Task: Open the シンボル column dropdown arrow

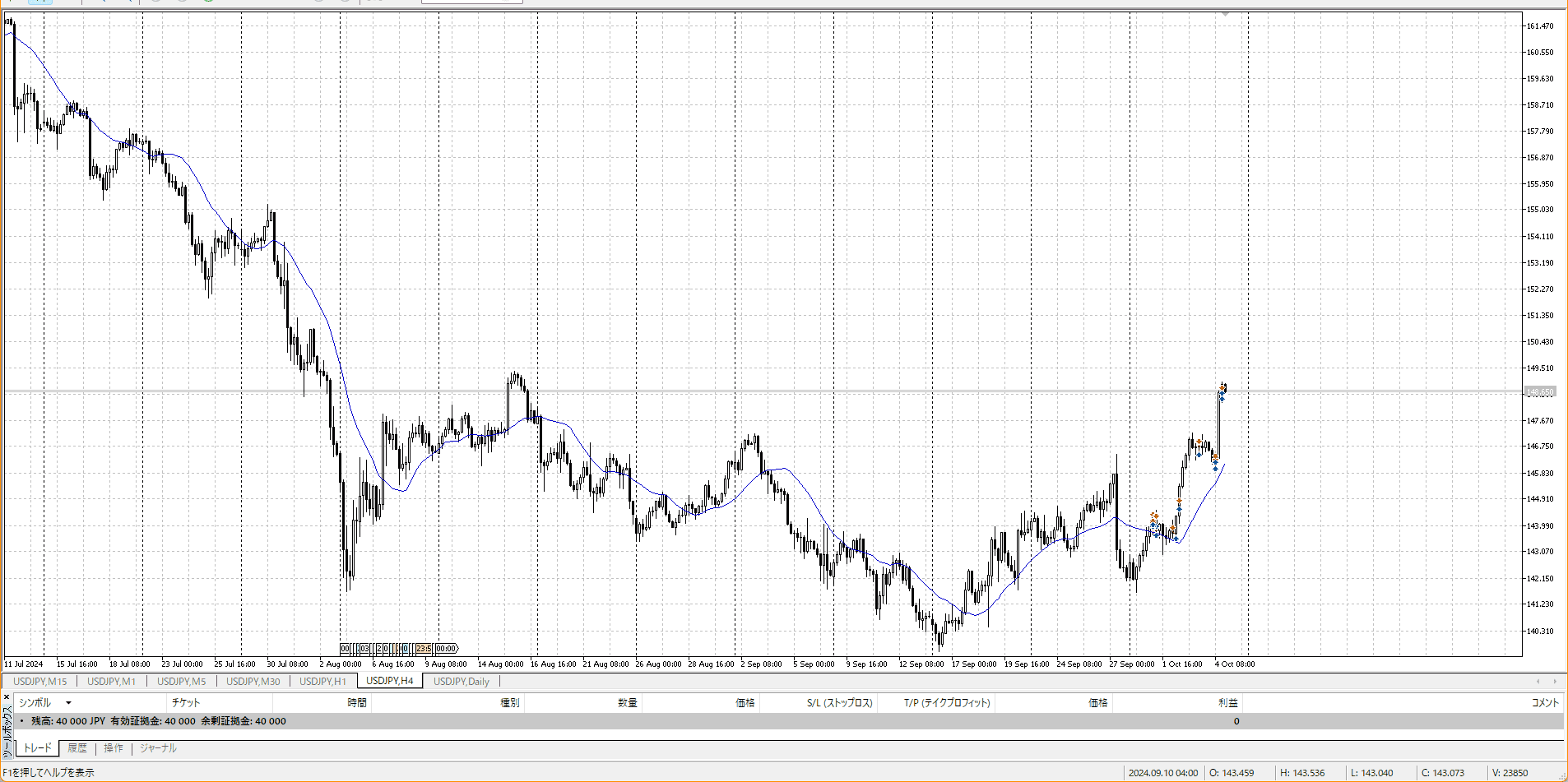Action: coord(68,703)
